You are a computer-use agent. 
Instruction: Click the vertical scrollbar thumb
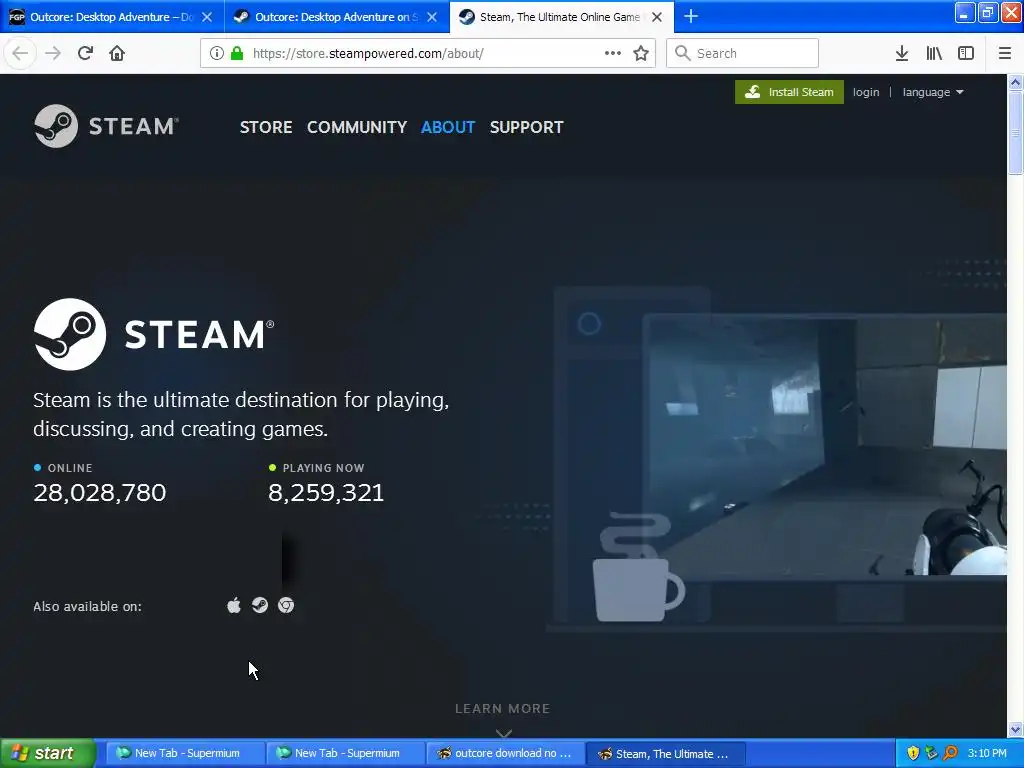click(1015, 133)
